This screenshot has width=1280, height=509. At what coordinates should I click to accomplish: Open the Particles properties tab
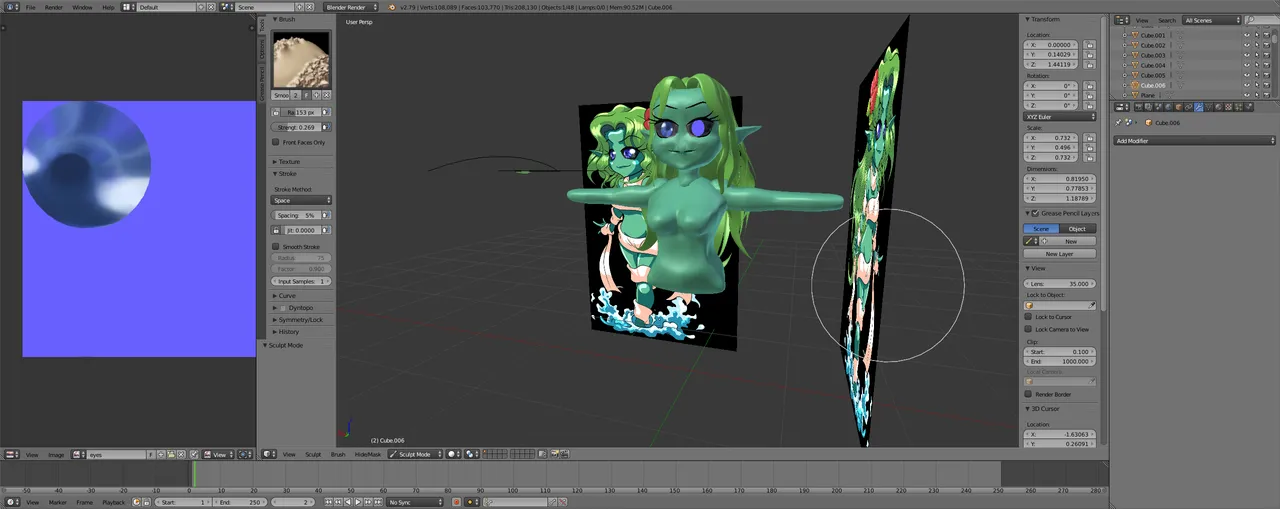1238,107
